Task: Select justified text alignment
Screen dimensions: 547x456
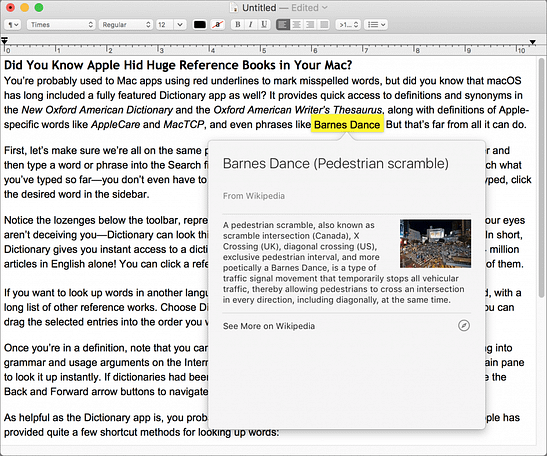Action: [x=324, y=24]
